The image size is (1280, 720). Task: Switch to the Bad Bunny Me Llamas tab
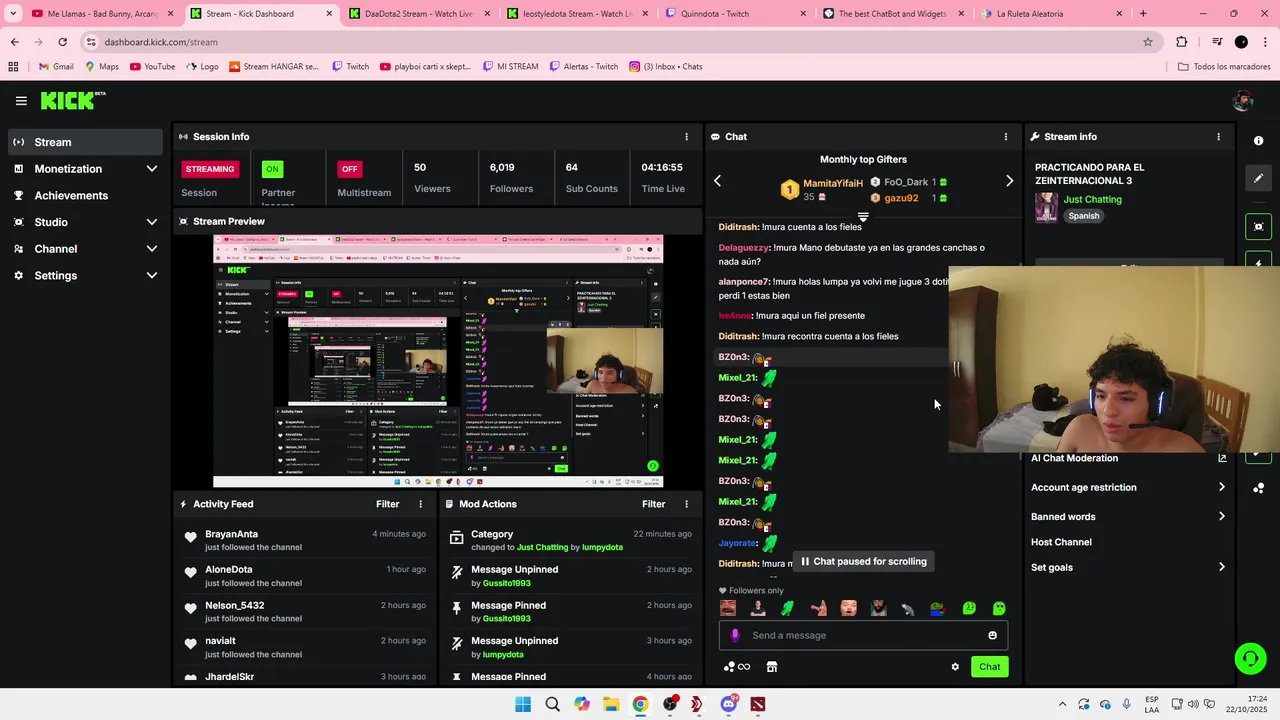(x=103, y=14)
